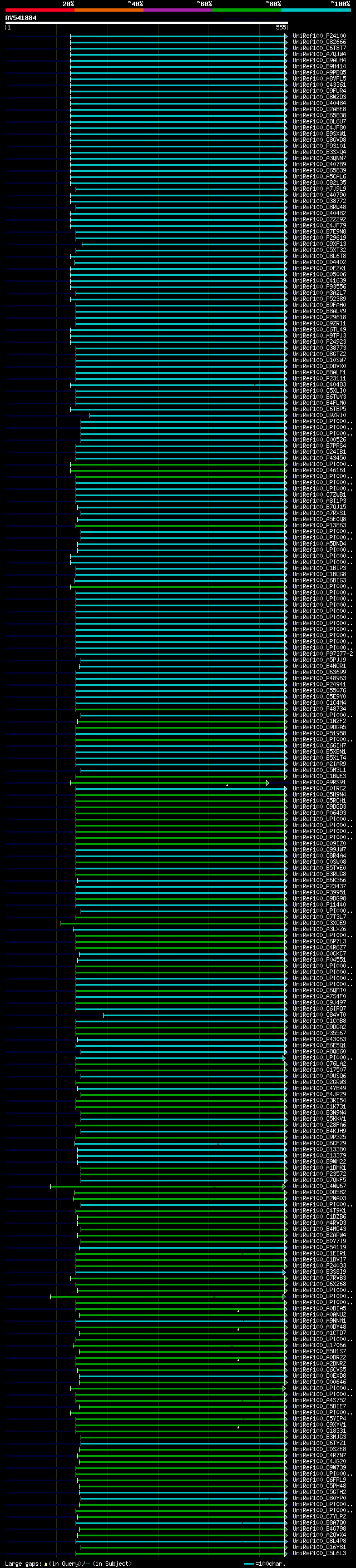Select the UniRef100_P04551 label
Viewport: 356px width, 1568px height.
(x=319, y=960)
